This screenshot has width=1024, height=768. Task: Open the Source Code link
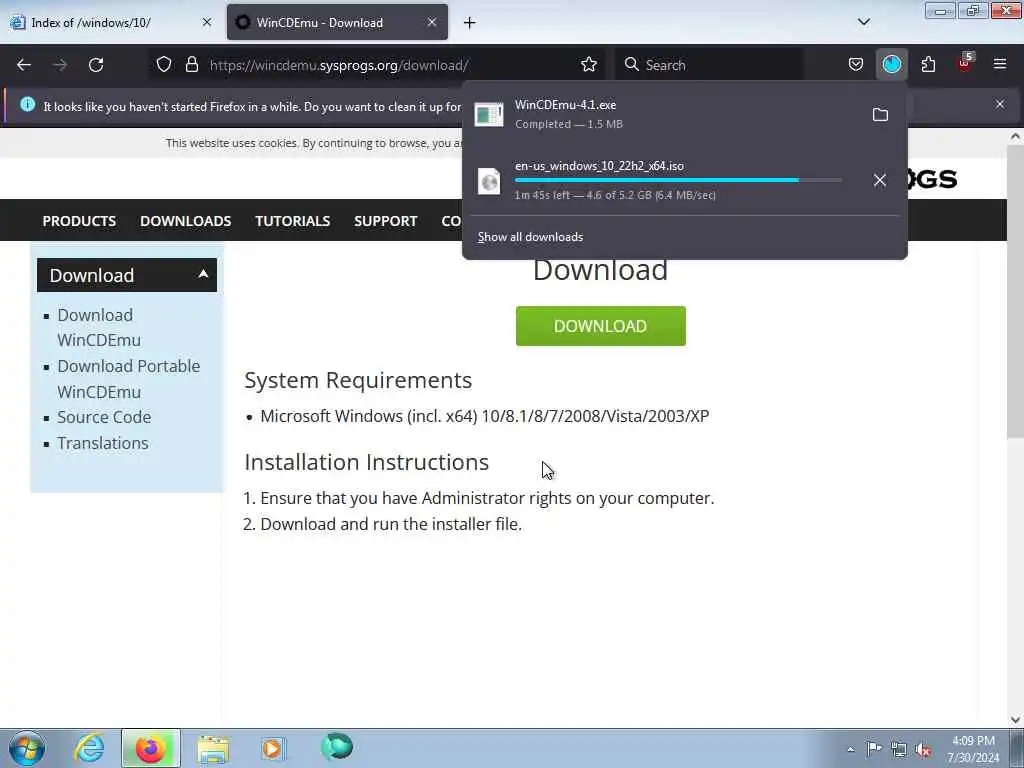point(104,417)
